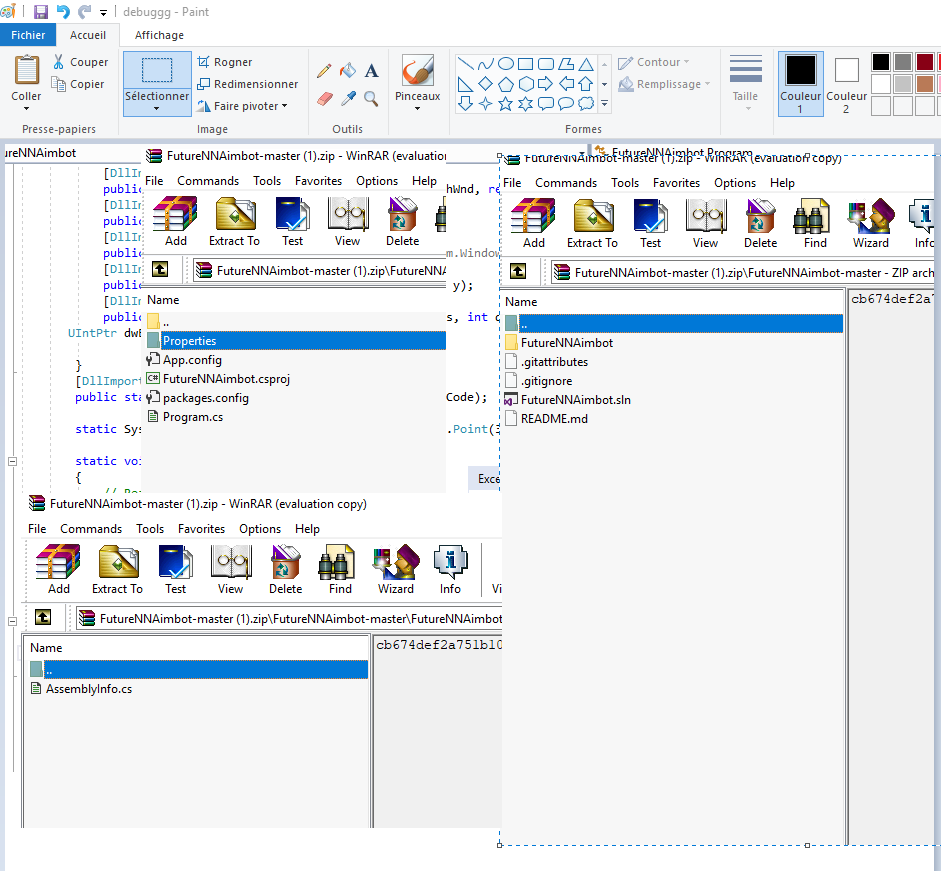The height and width of the screenshot is (871, 941).
Task: Click Copier in the Presse-papiers group
Action: [x=79, y=84]
